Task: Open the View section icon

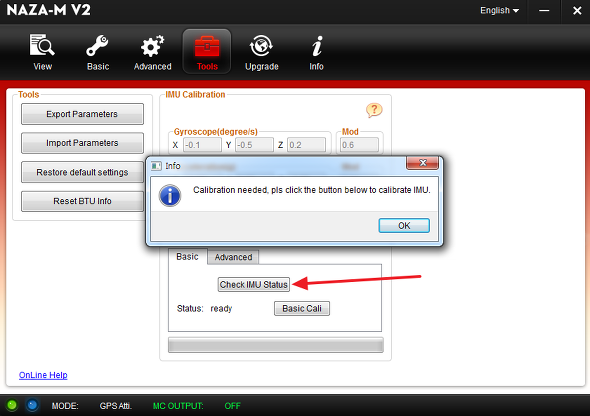Action: tap(42, 52)
